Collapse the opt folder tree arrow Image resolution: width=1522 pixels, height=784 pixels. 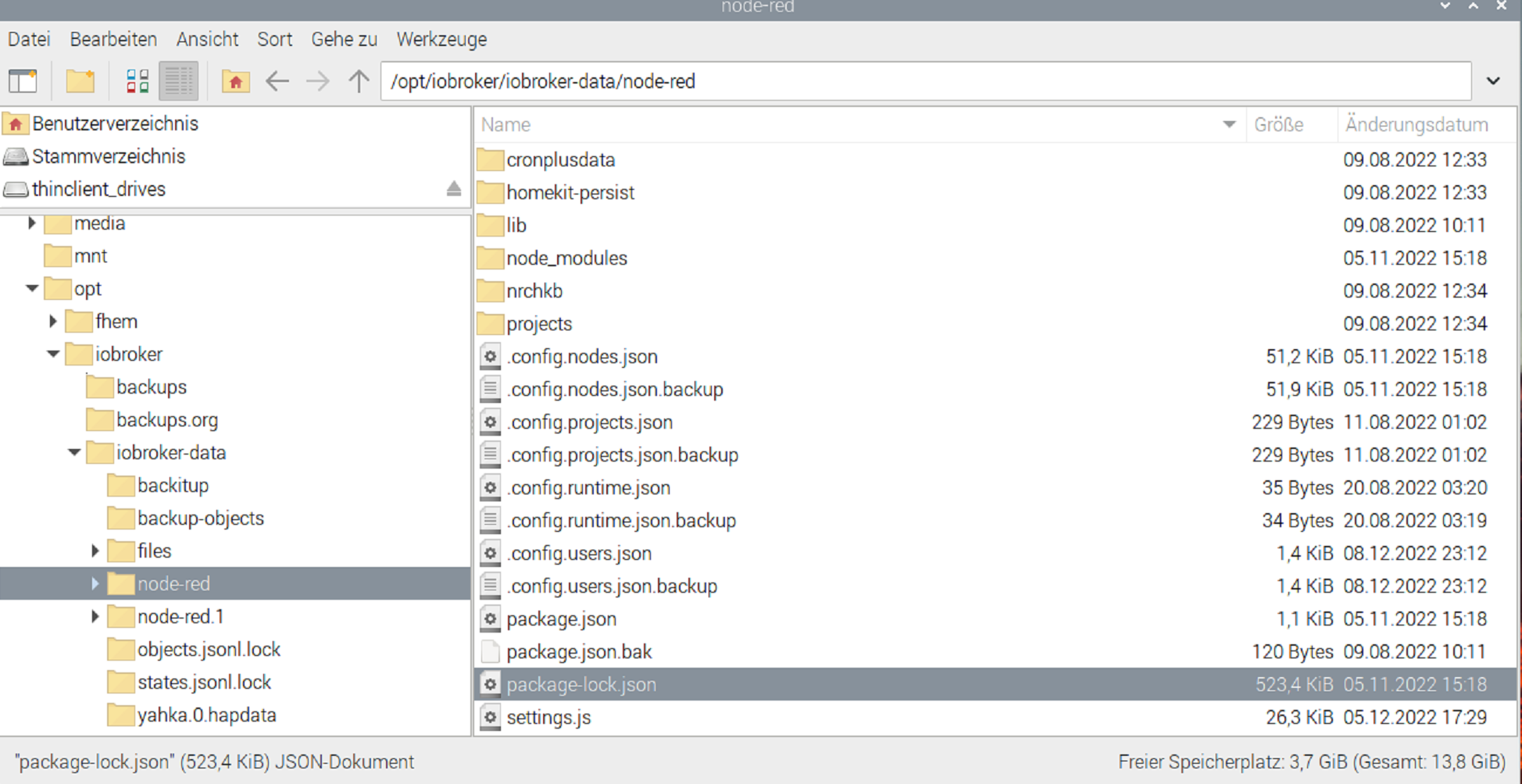pos(32,289)
